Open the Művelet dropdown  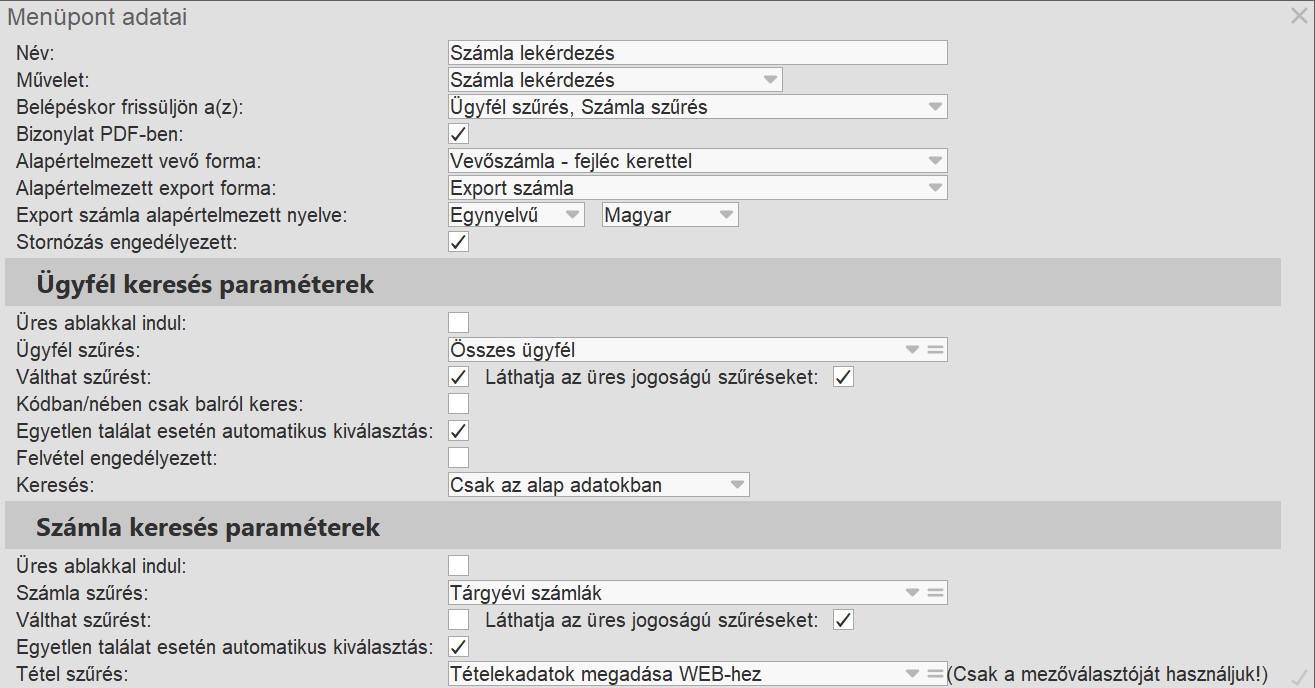pyautogui.click(x=769, y=80)
